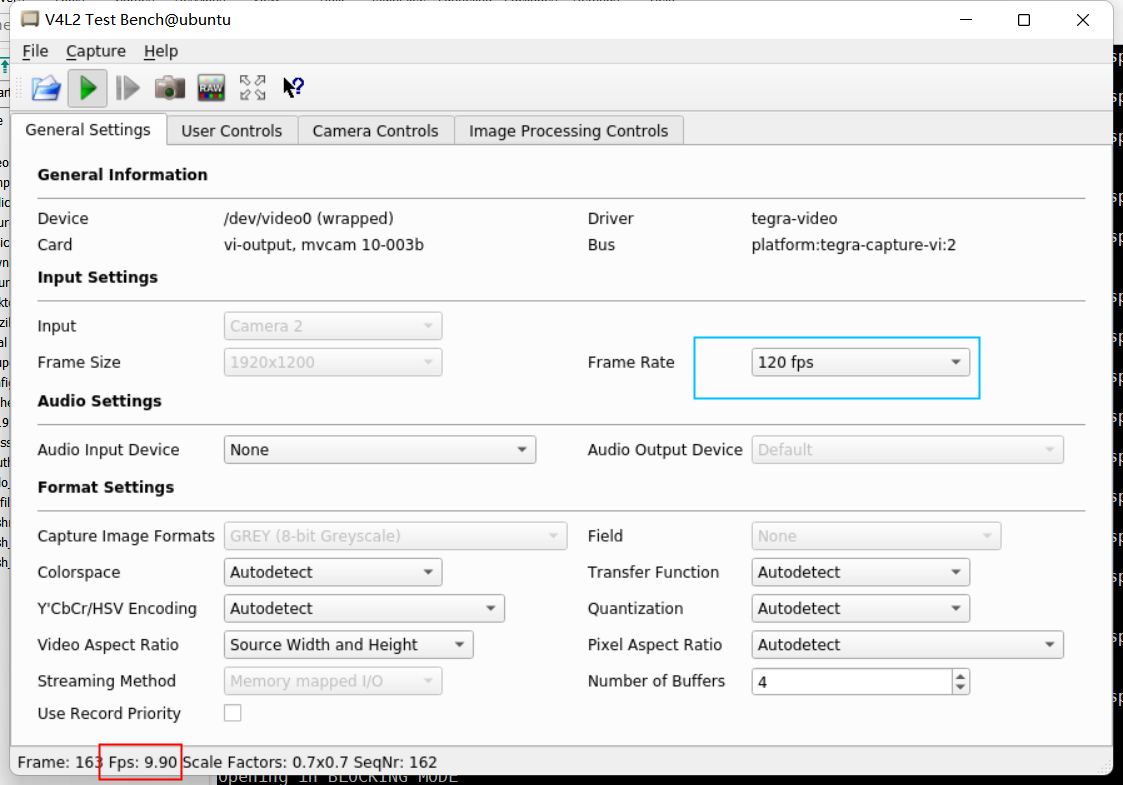
Task: Open the File menu
Action: click(35, 51)
